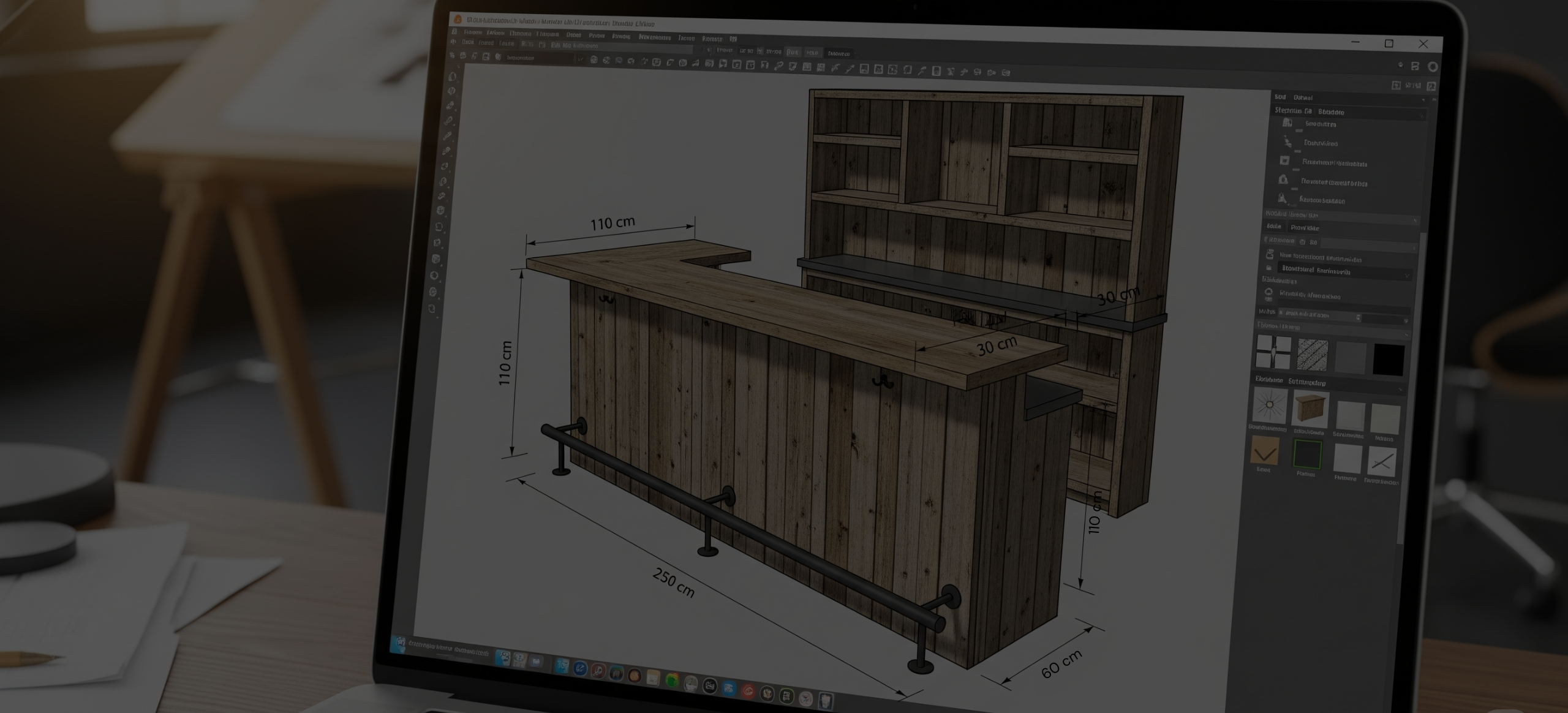Click the circular icon at window's top-right corner
Image resolution: width=1568 pixels, height=713 pixels.
point(1433,67)
